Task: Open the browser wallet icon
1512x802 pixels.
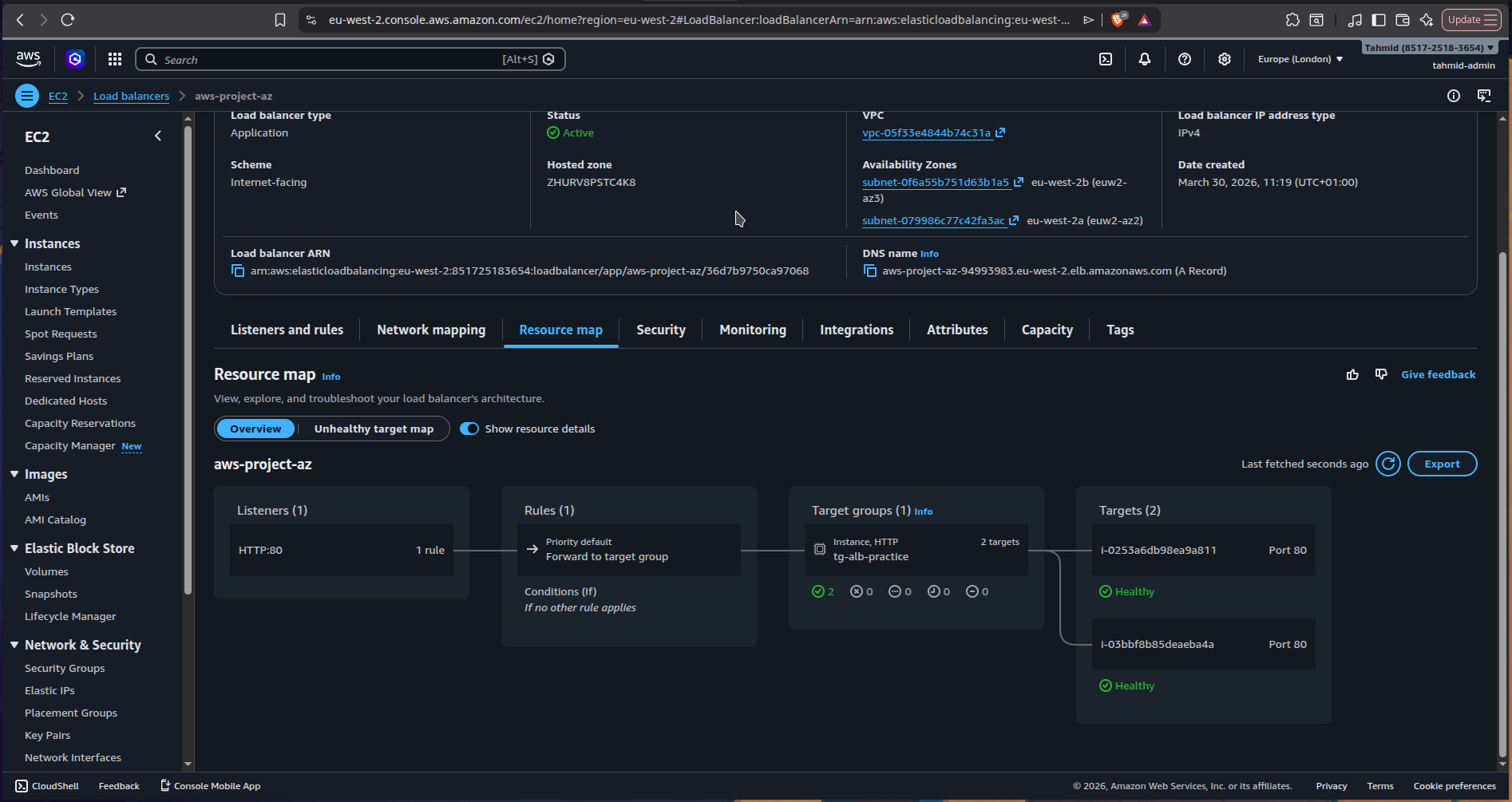Action: click(1403, 20)
